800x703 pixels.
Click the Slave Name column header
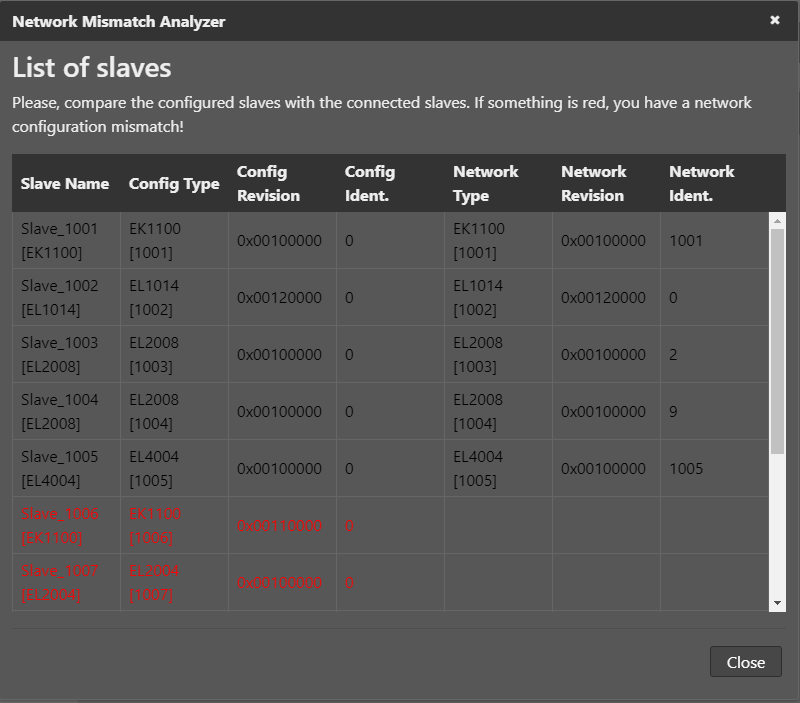pos(65,183)
